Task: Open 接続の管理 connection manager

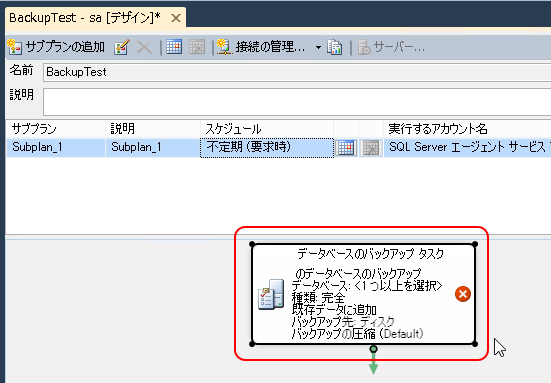Action: coord(261,47)
